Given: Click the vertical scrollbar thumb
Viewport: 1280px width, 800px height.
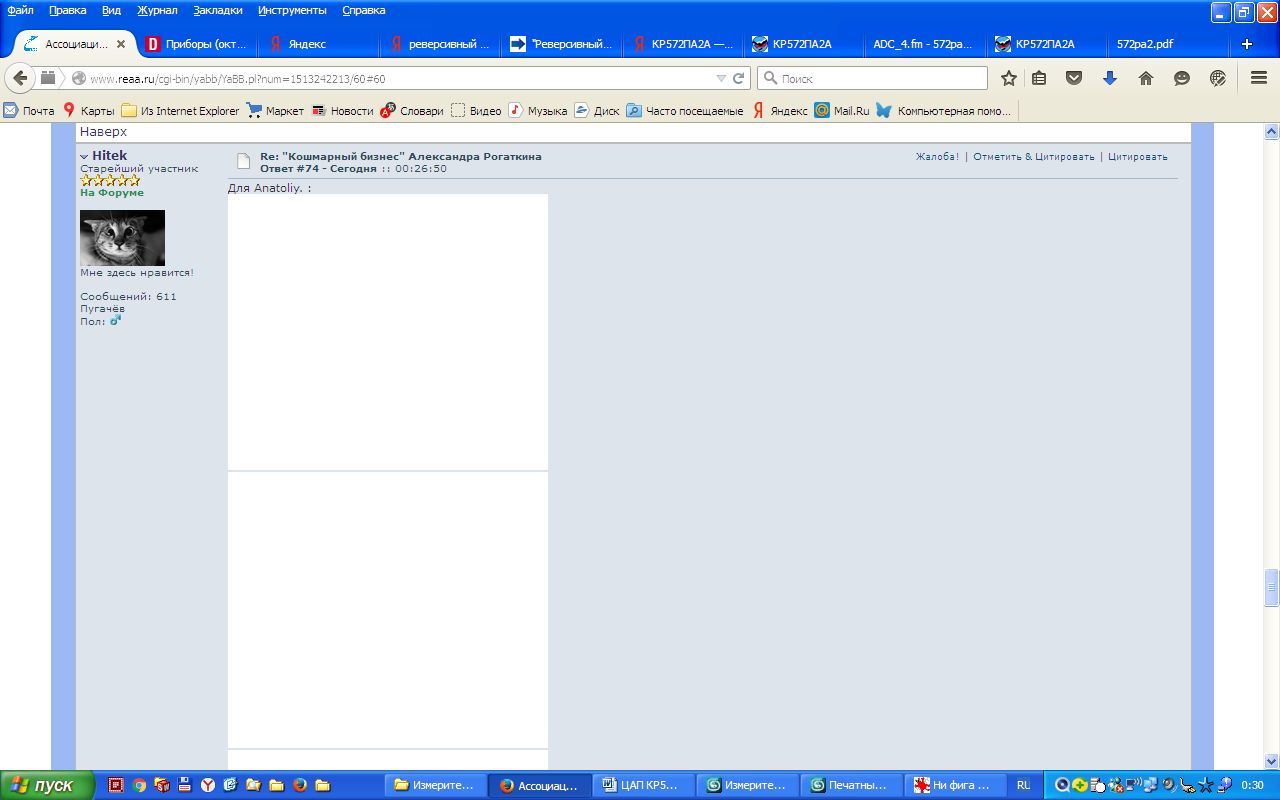Looking at the screenshot, I should [x=1272, y=587].
